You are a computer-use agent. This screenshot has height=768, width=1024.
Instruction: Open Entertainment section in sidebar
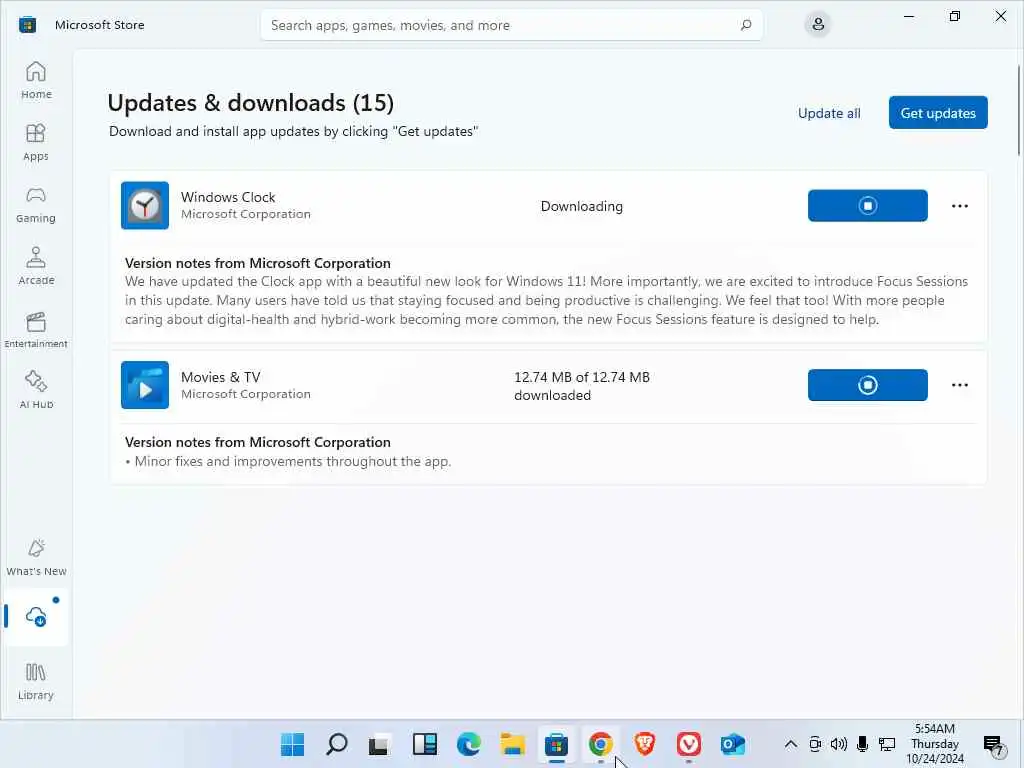pyautogui.click(x=36, y=329)
